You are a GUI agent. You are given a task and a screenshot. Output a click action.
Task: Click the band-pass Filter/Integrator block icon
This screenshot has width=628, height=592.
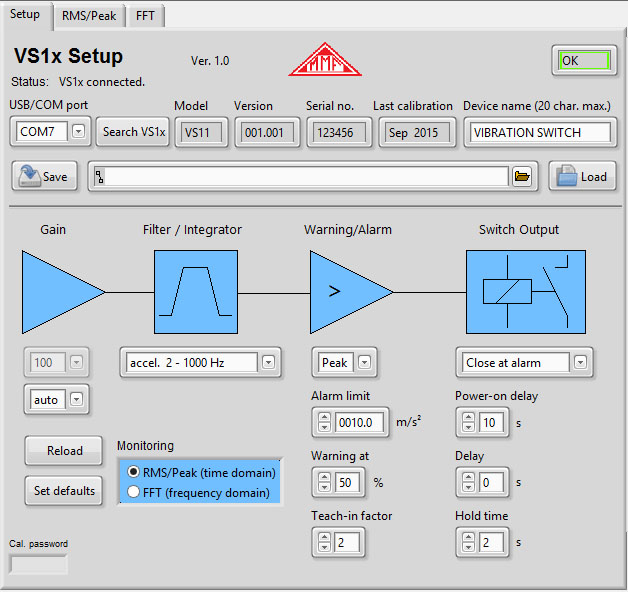click(196, 292)
